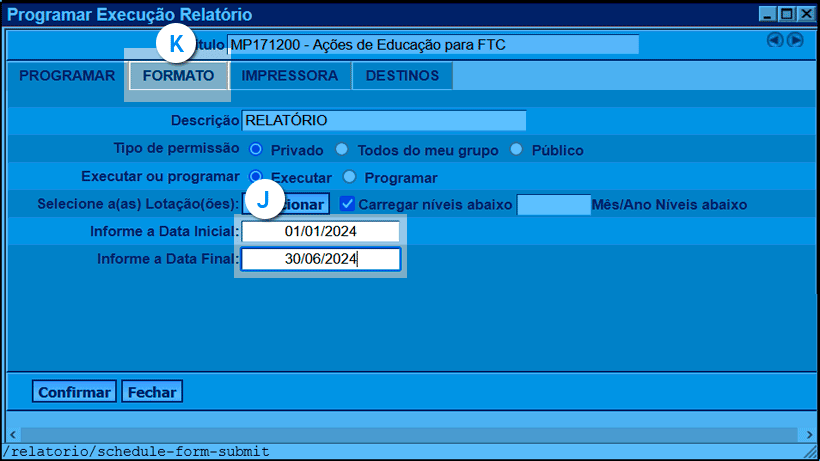Click the Selecione a(as) Lotação(ões) label
This screenshot has height=461, width=820.
[138, 204]
